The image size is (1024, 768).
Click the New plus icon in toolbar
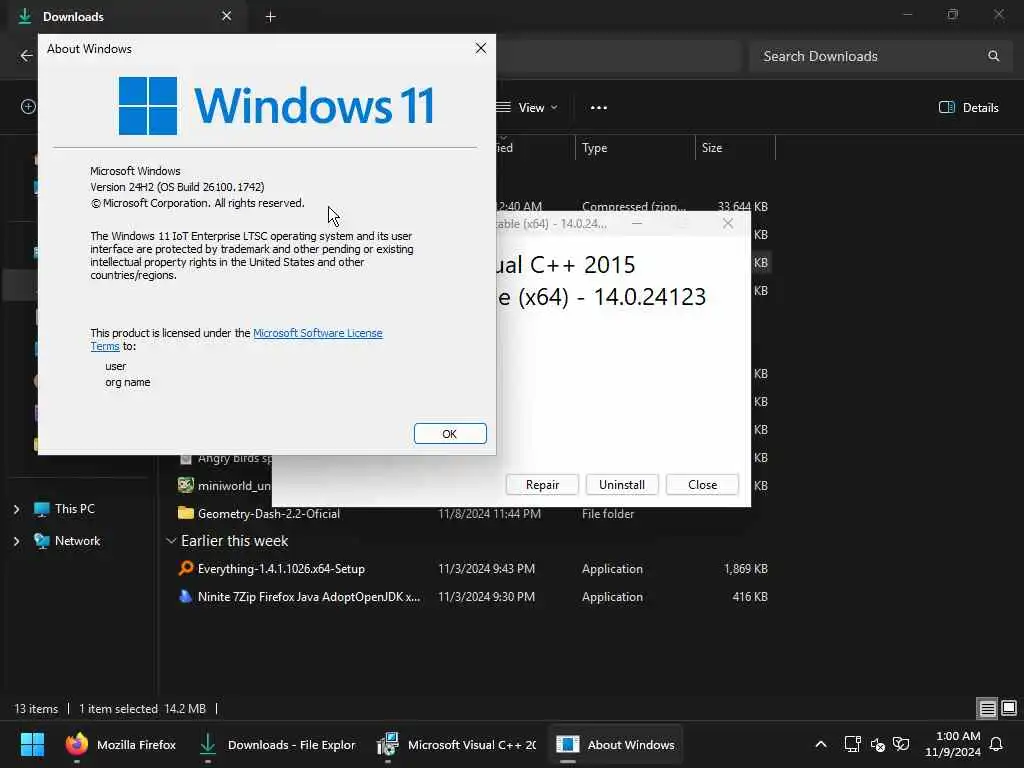28,106
